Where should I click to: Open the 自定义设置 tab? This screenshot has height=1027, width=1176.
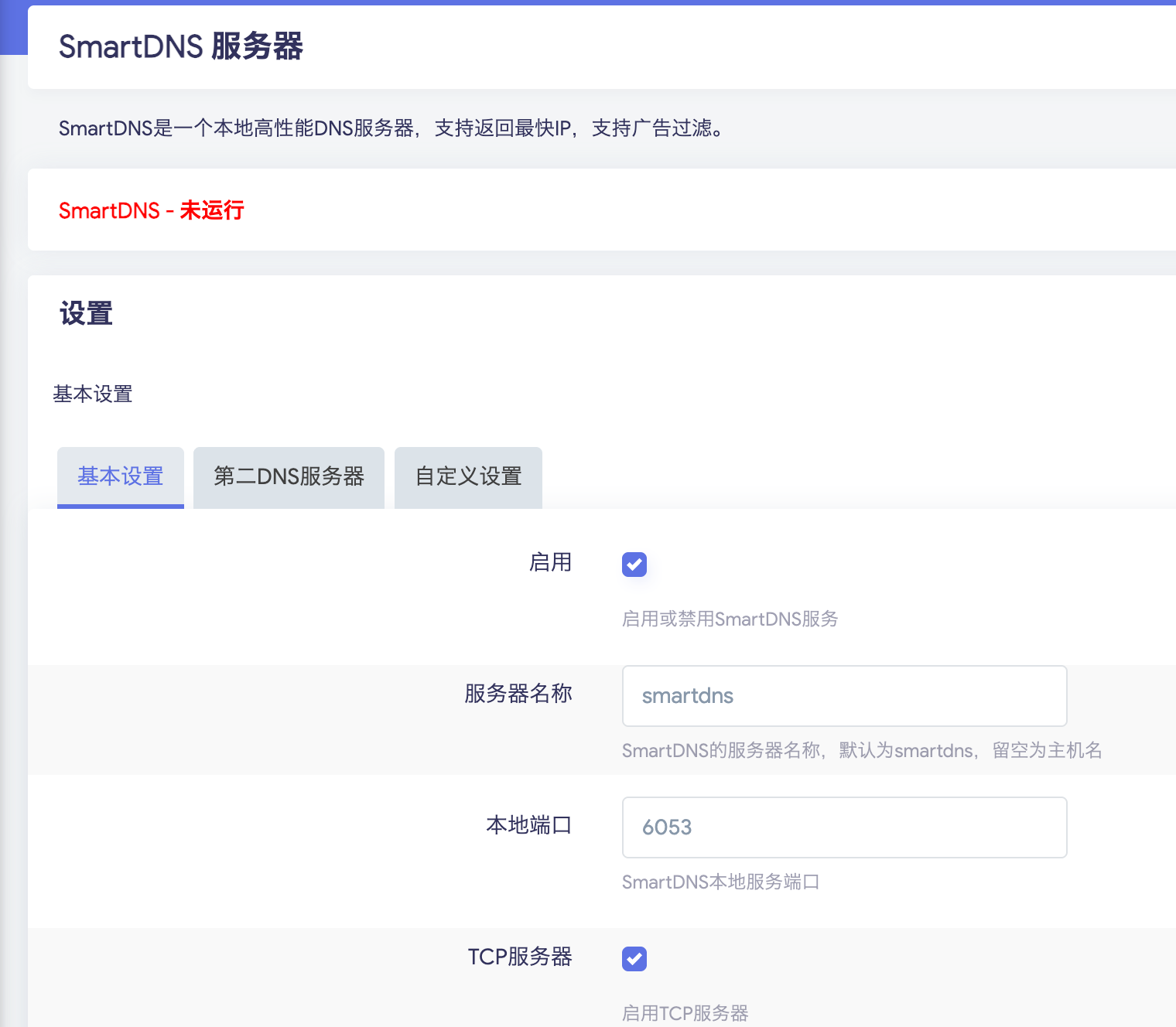point(467,477)
